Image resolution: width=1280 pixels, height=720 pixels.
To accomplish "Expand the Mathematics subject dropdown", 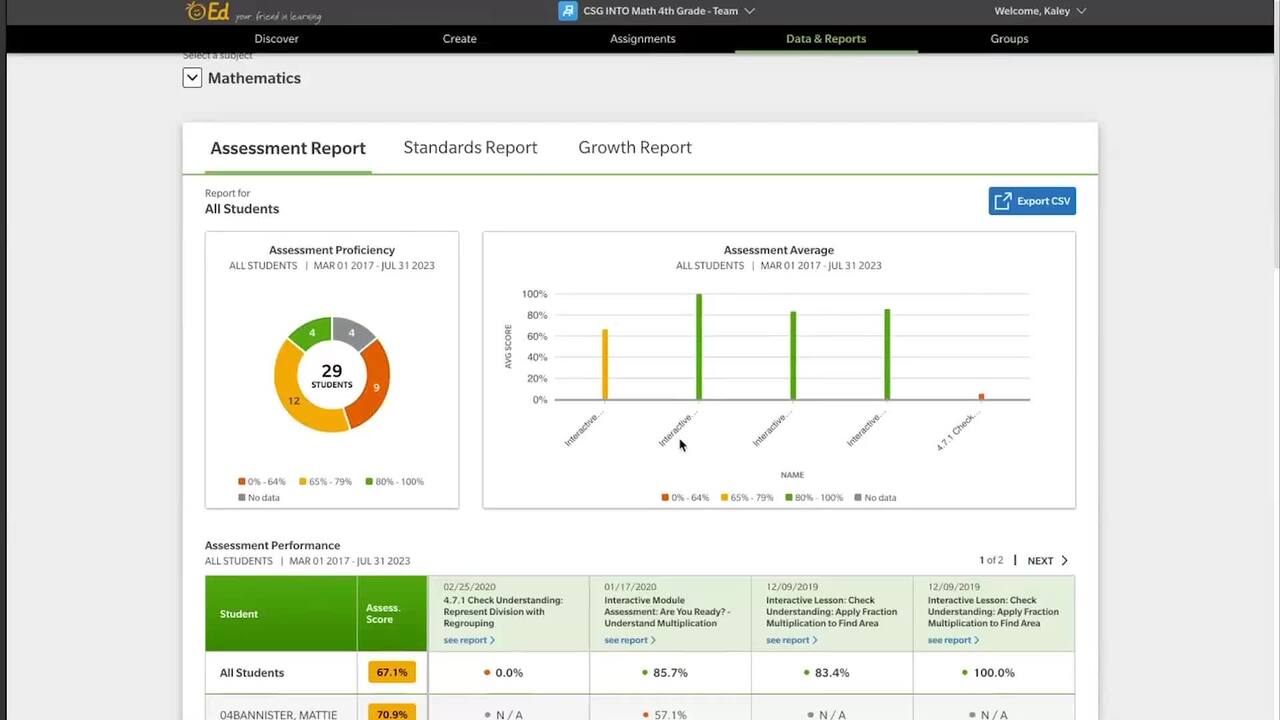I will coord(192,78).
